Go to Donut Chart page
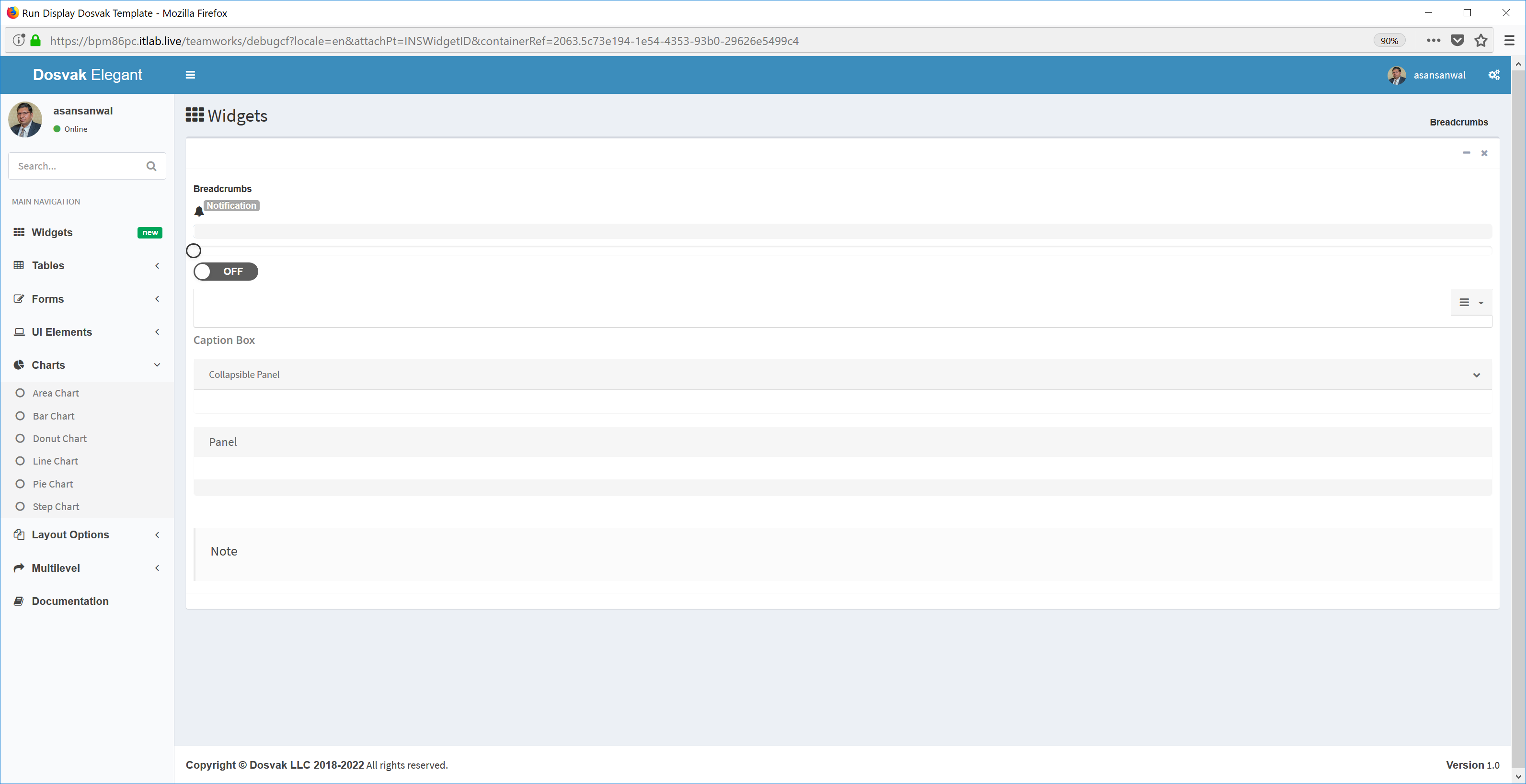This screenshot has height=784, width=1526. click(60, 438)
